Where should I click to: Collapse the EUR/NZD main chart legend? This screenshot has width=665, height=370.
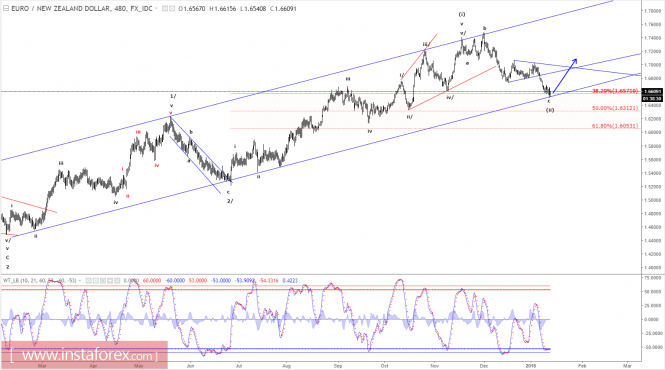click(6, 8)
